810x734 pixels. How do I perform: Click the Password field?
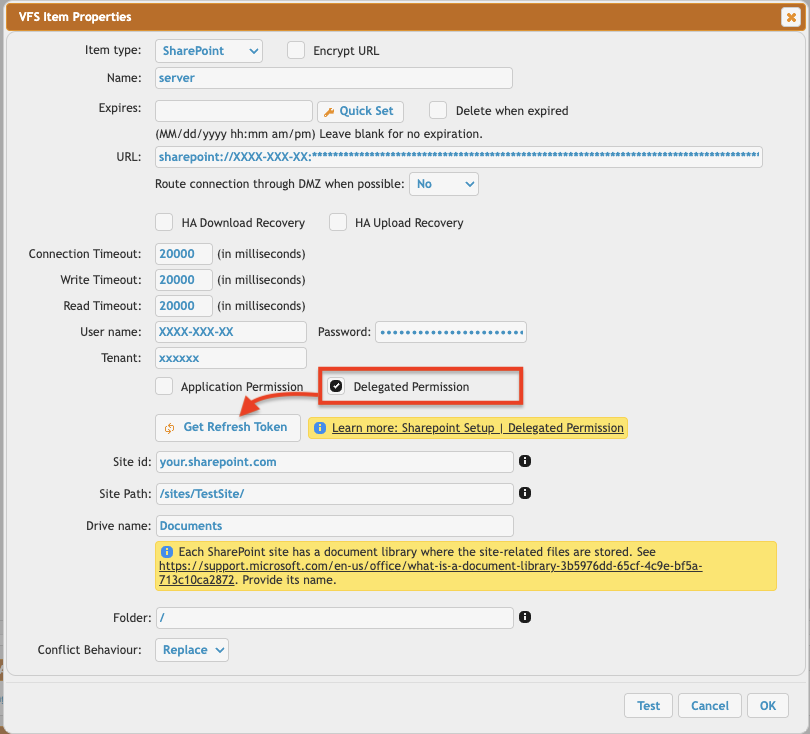click(x=451, y=332)
